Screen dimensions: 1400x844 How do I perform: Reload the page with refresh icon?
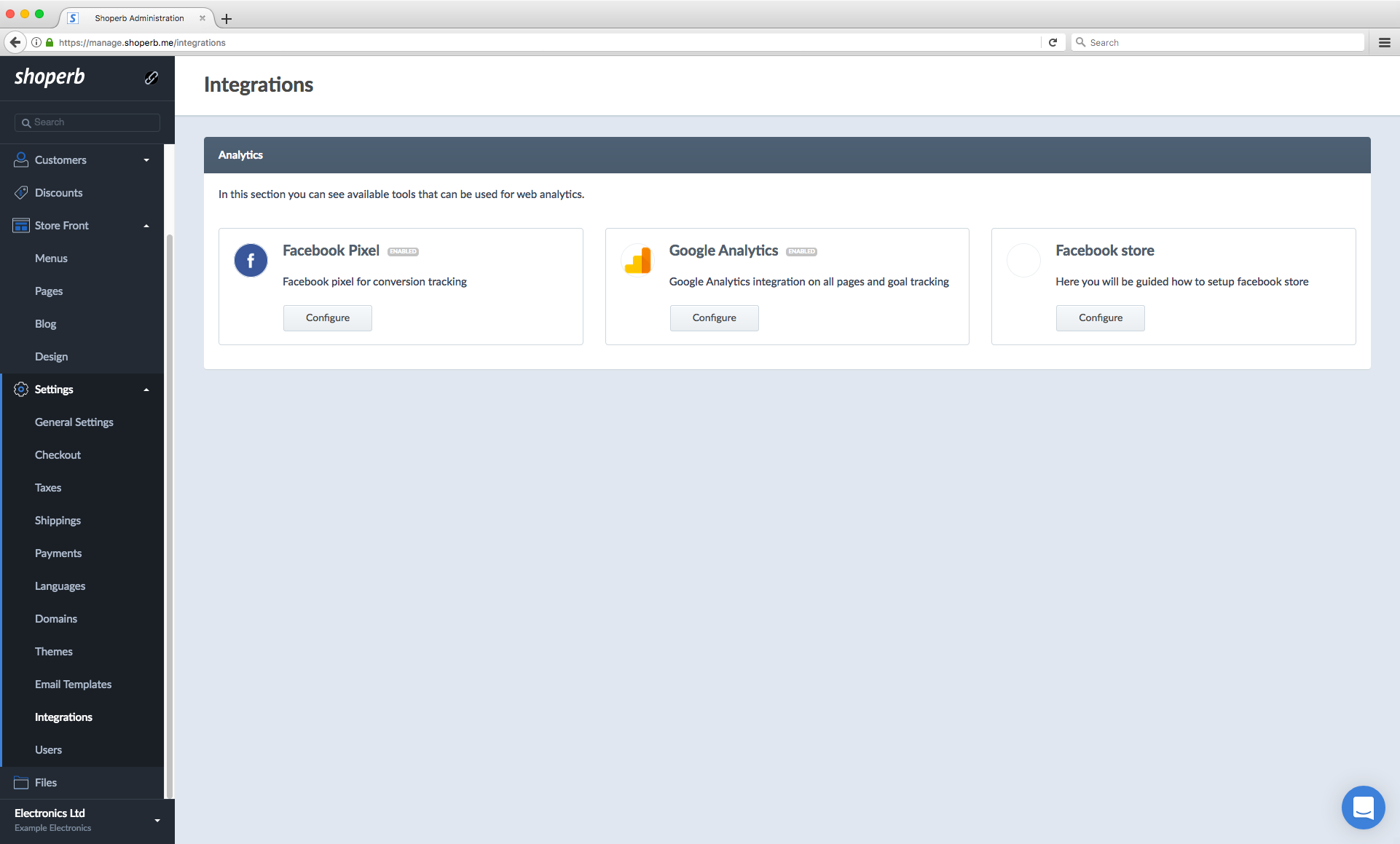(1053, 42)
